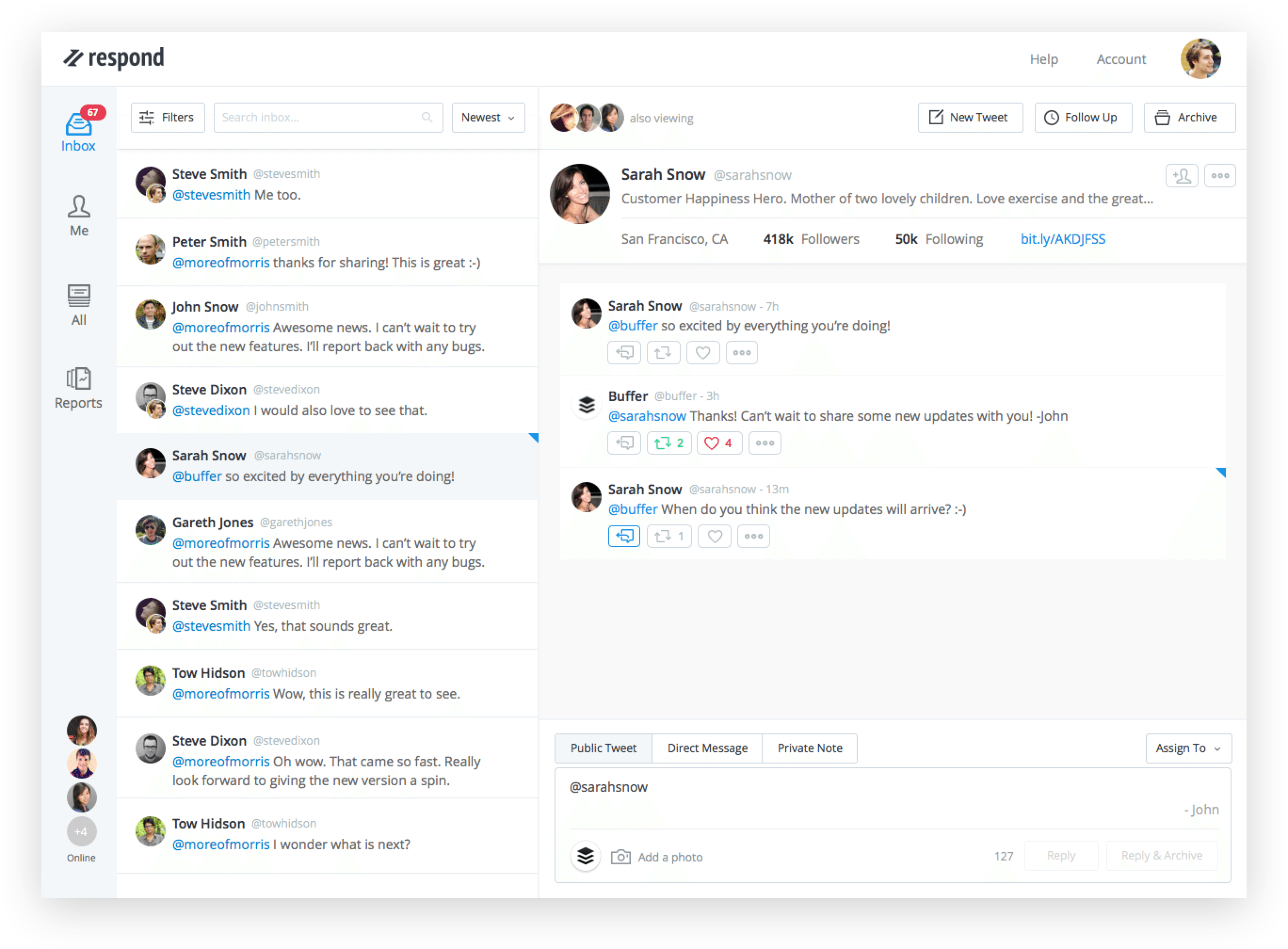Click the follow icon on Sarah Snow's profile
The width and height of the screenshot is (1288, 949).
[1182, 175]
